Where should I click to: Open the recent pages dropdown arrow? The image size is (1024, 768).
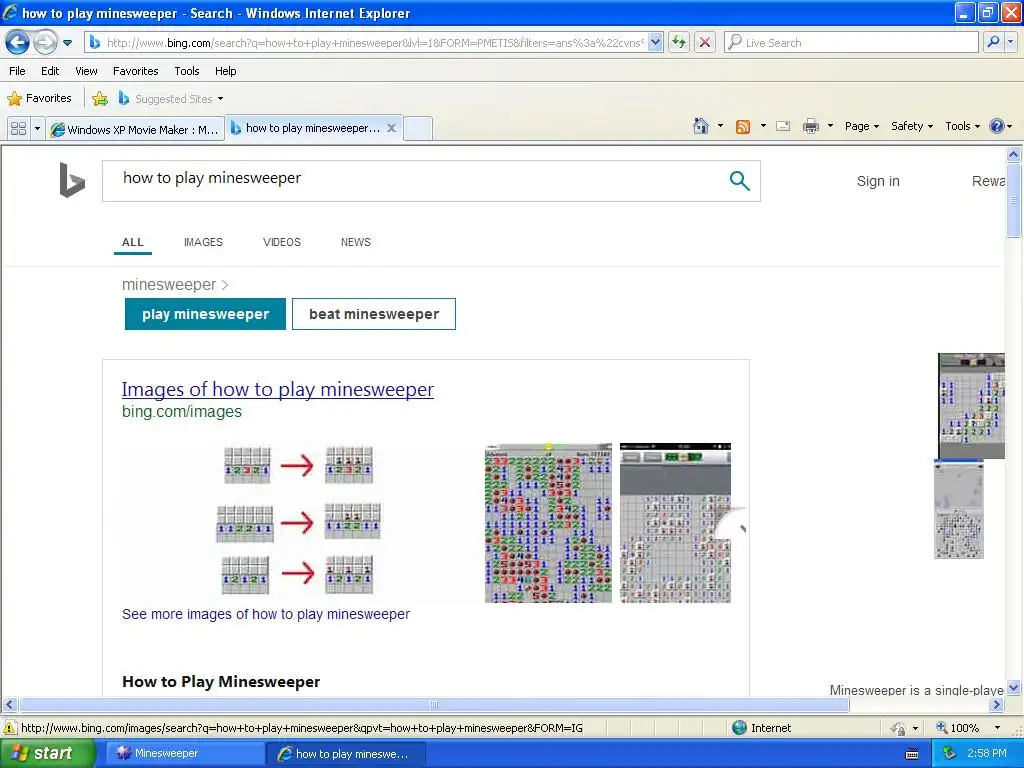click(67, 43)
